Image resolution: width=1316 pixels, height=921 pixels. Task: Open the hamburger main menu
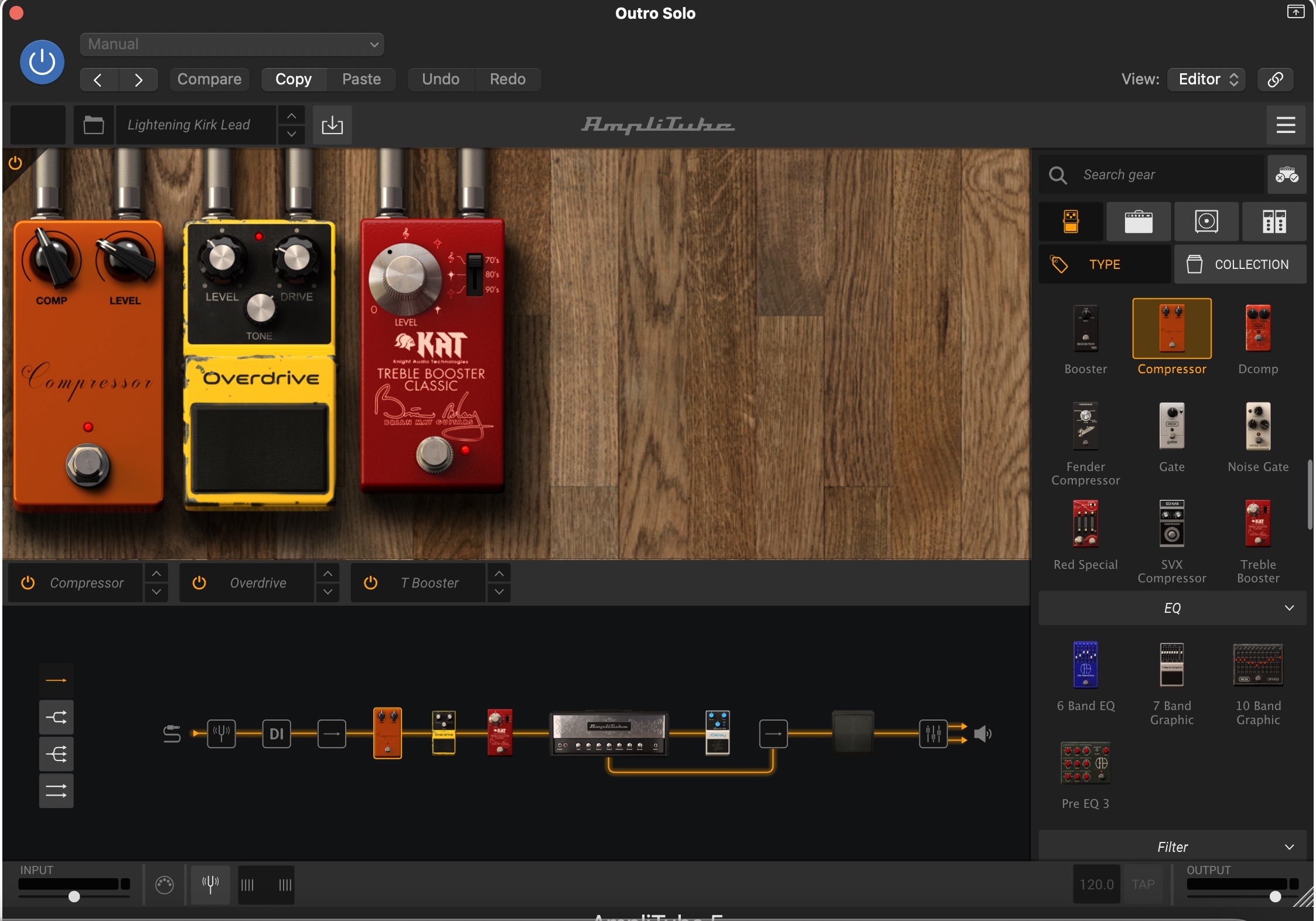tap(1286, 125)
